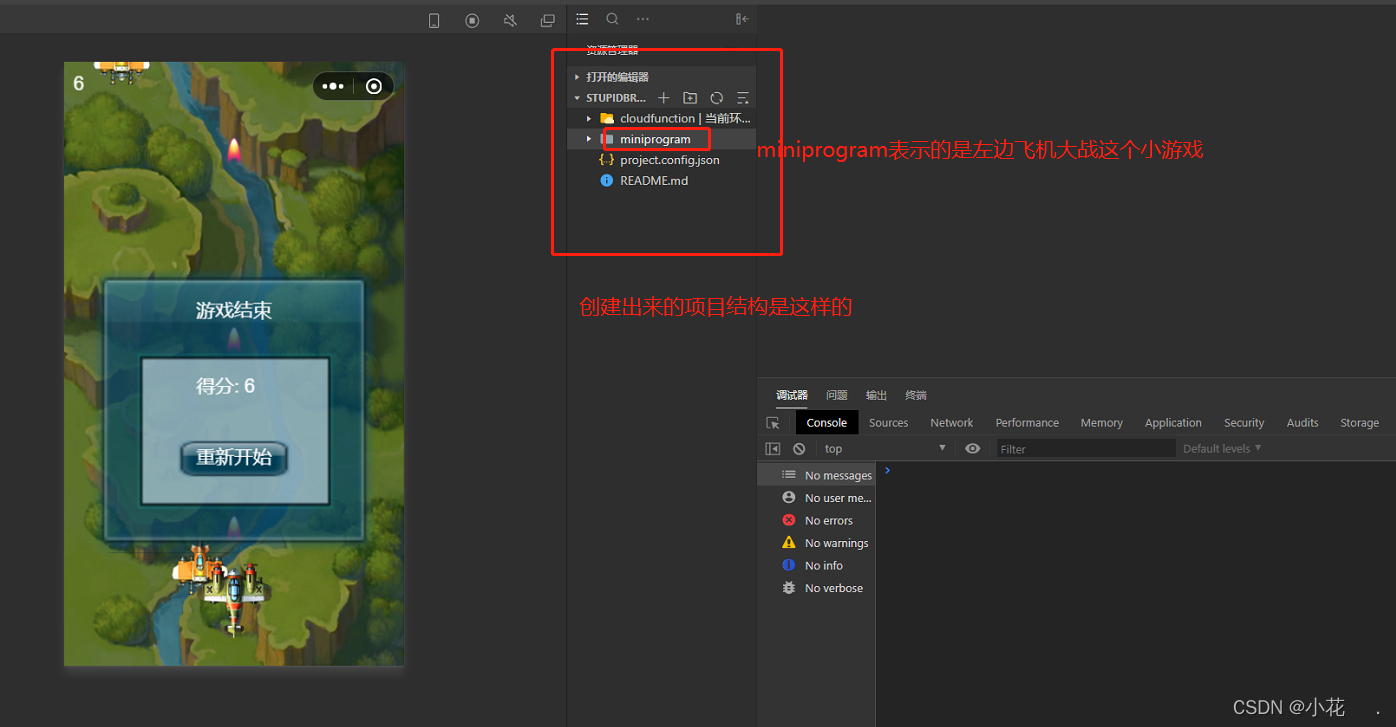Click the capsule close circle button in simulator
Image resolution: width=1396 pixels, height=727 pixels.
[374, 86]
